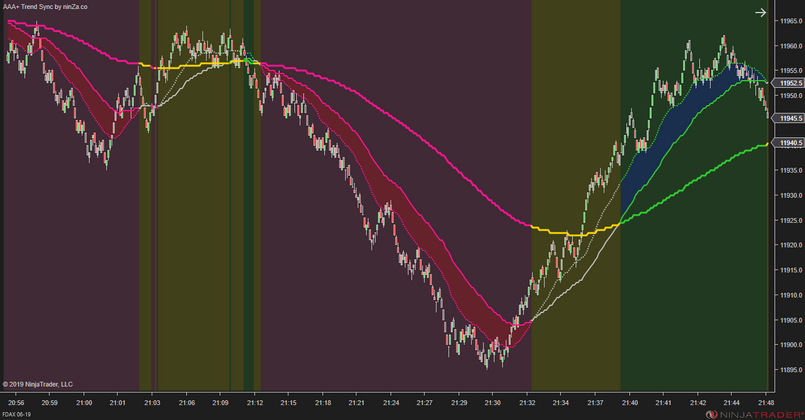Image resolution: width=805 pixels, height=420 pixels.
Task: Click the 11965.0 label on price axis
Action: 788,22
